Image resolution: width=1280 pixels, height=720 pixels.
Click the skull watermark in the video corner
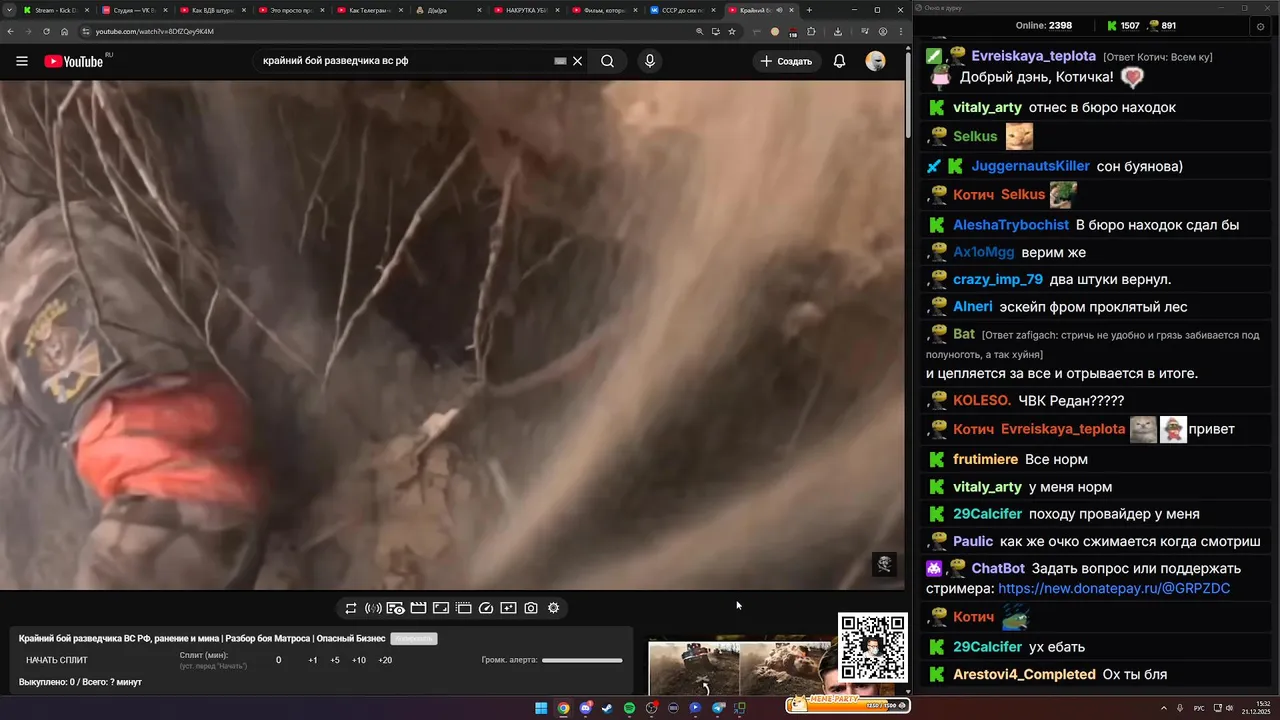884,564
